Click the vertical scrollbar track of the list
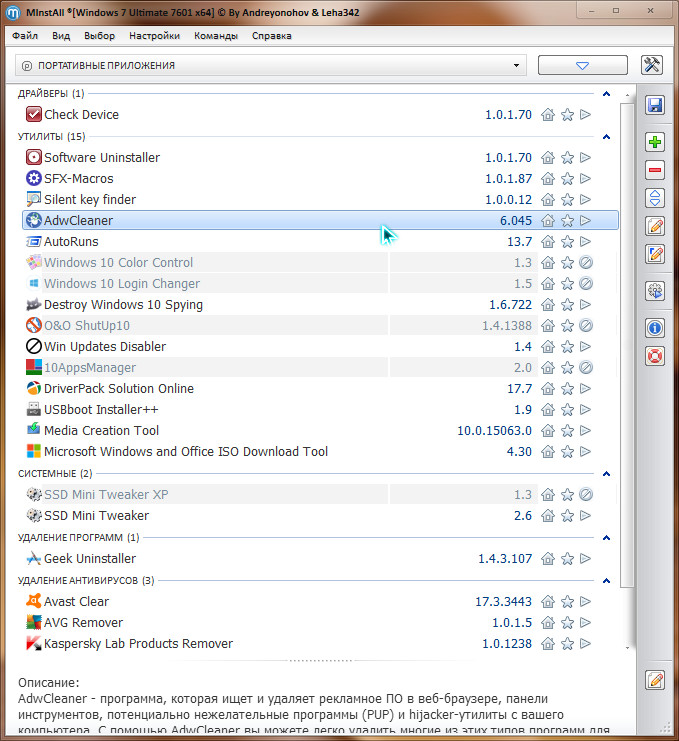 click(627, 614)
